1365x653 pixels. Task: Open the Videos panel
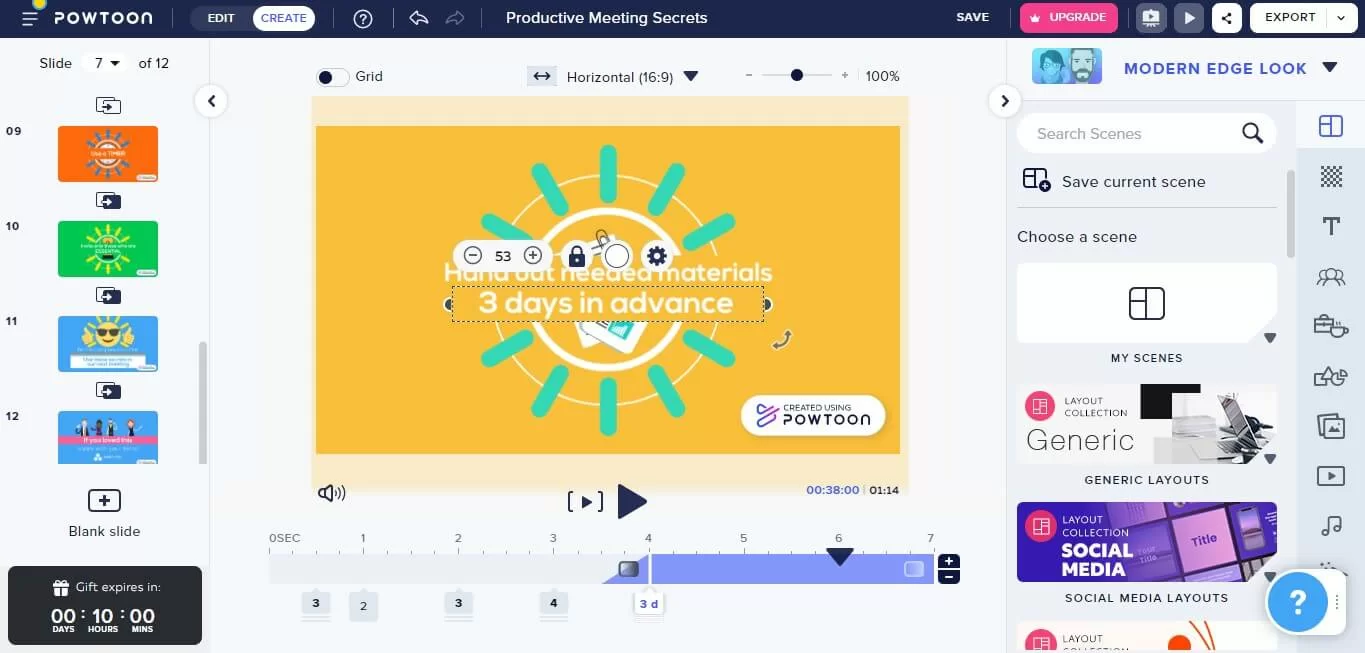coord(1331,475)
